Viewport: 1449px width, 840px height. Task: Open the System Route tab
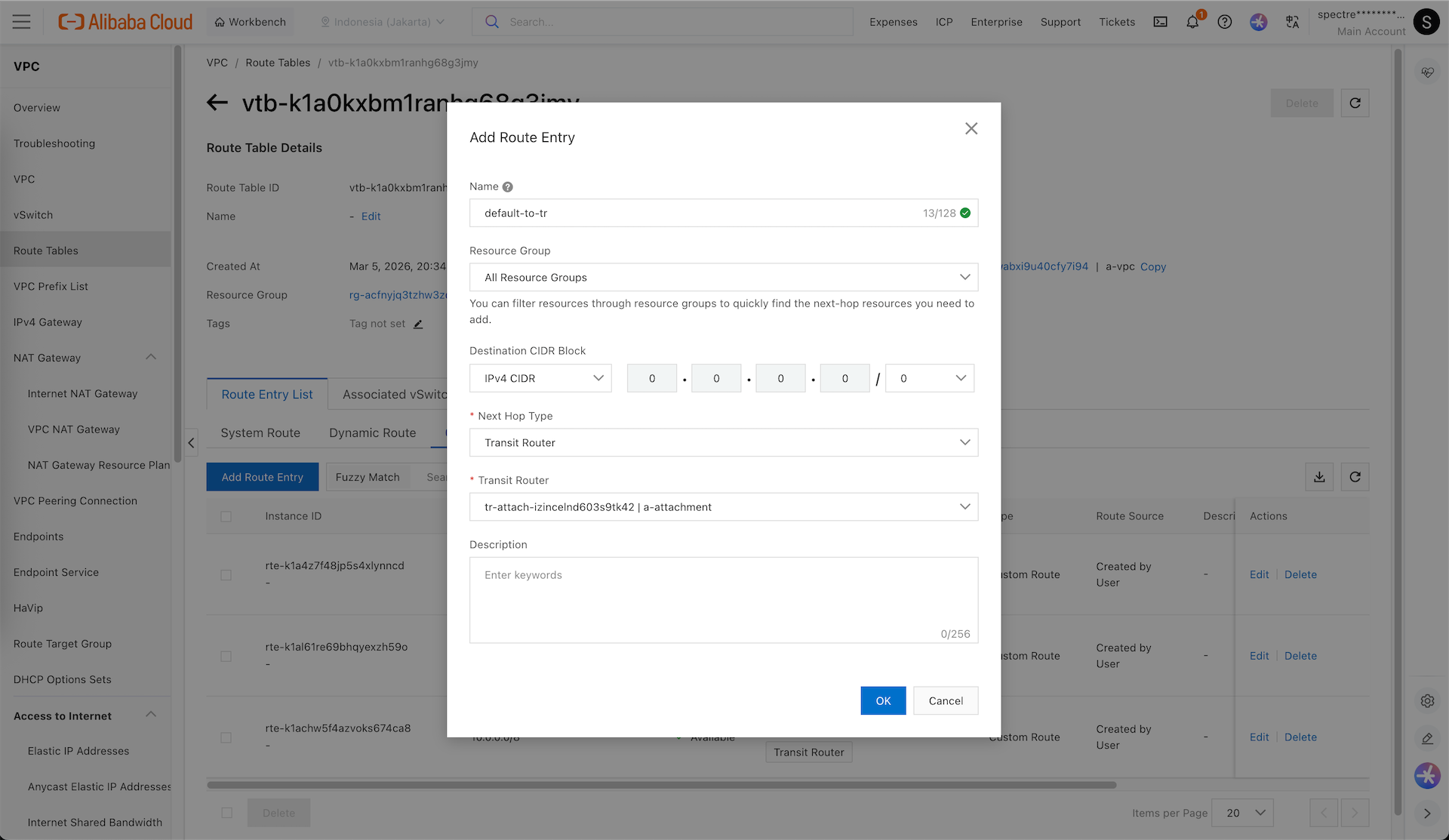[260, 432]
